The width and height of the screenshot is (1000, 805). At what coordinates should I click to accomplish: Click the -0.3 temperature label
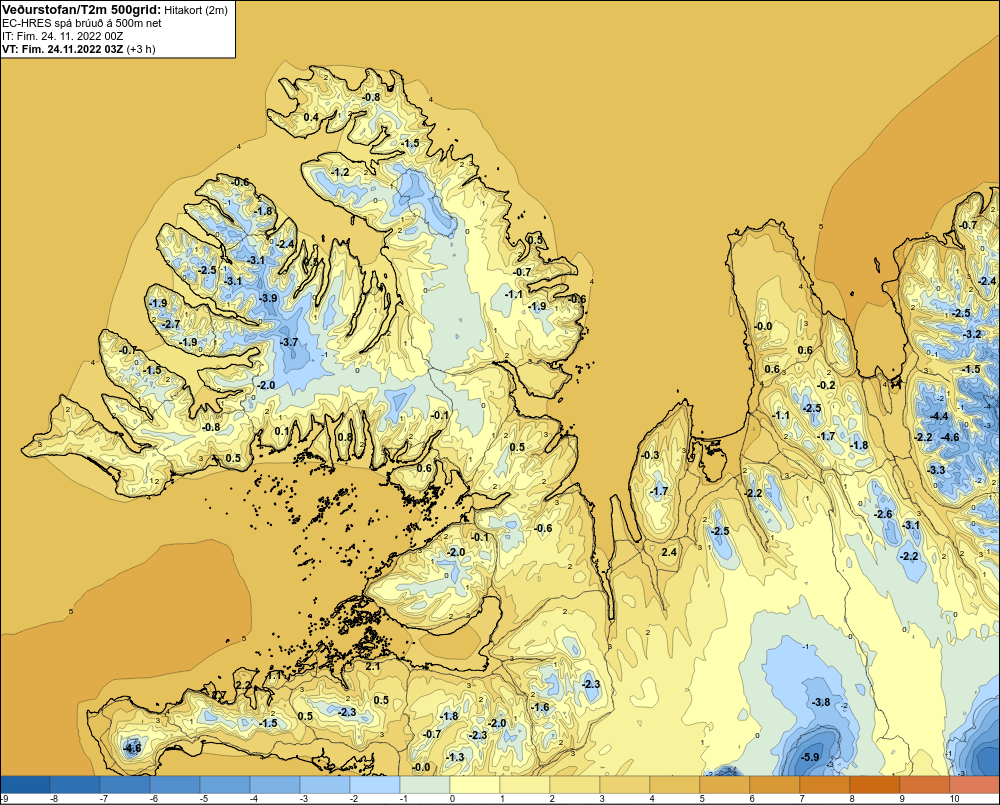coord(651,455)
